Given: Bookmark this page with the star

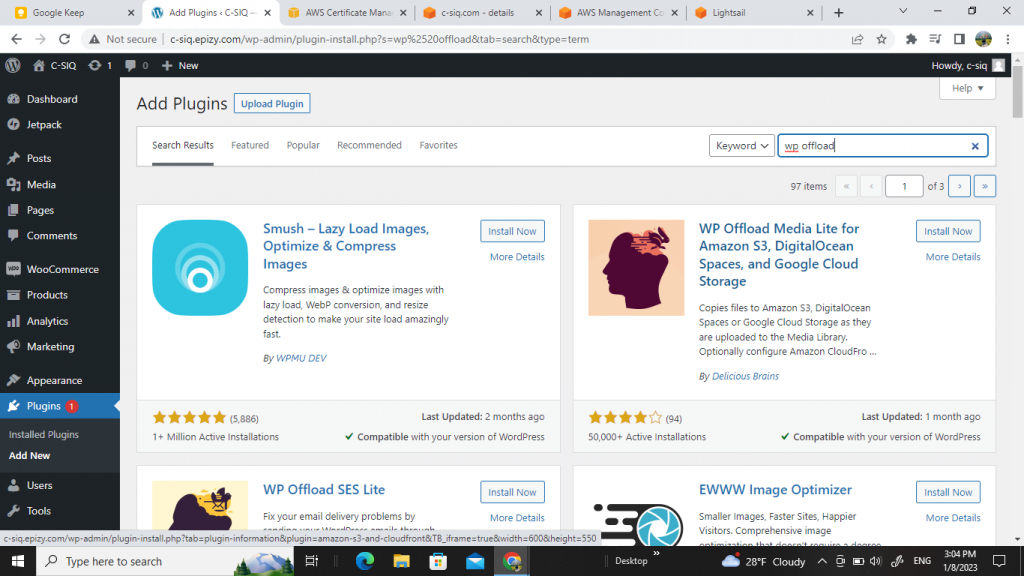Looking at the screenshot, I should pos(882,39).
